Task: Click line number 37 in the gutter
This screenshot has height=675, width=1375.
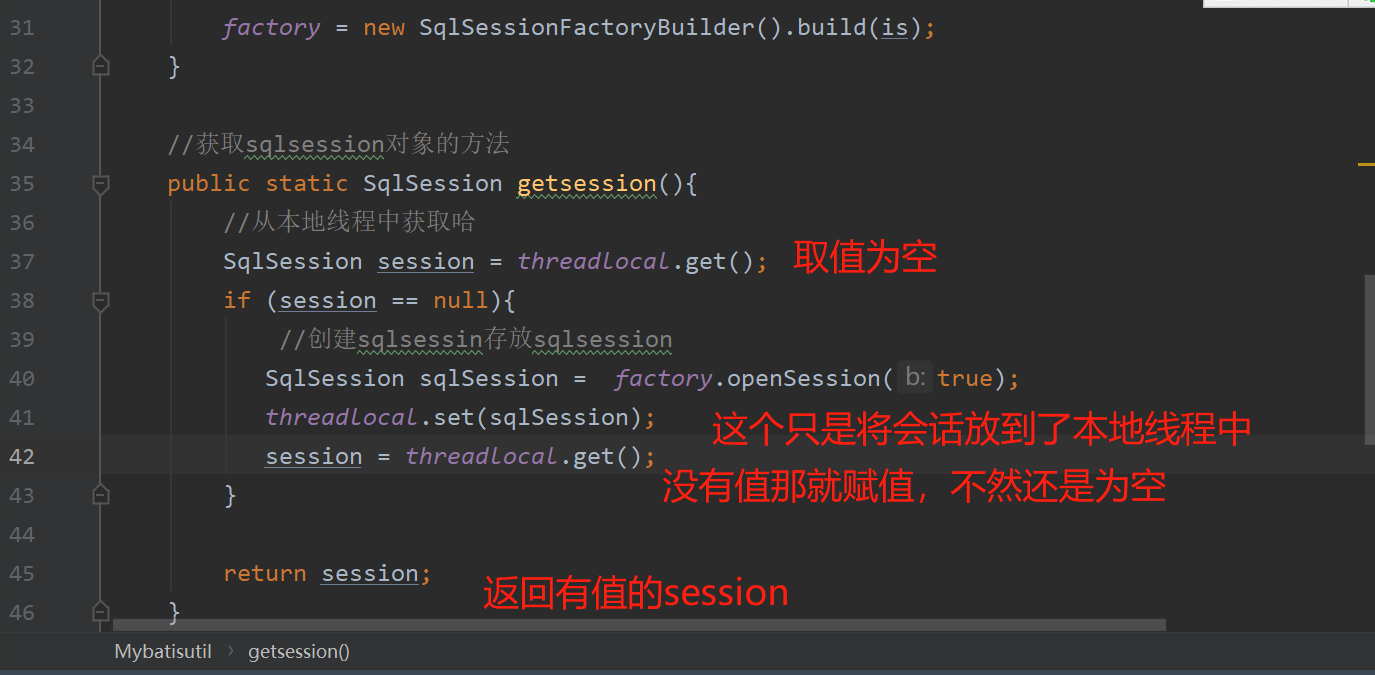Action: pyautogui.click(x=22, y=261)
